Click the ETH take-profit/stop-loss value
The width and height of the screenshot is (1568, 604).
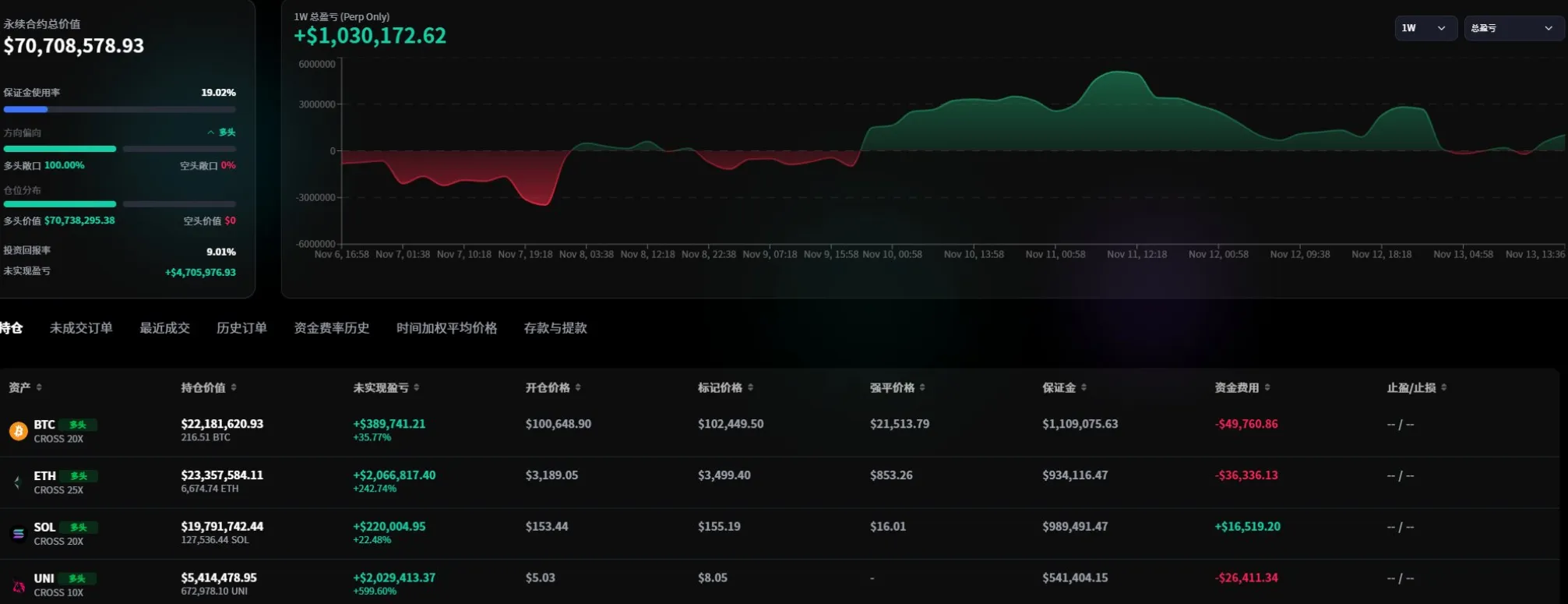tap(1400, 475)
